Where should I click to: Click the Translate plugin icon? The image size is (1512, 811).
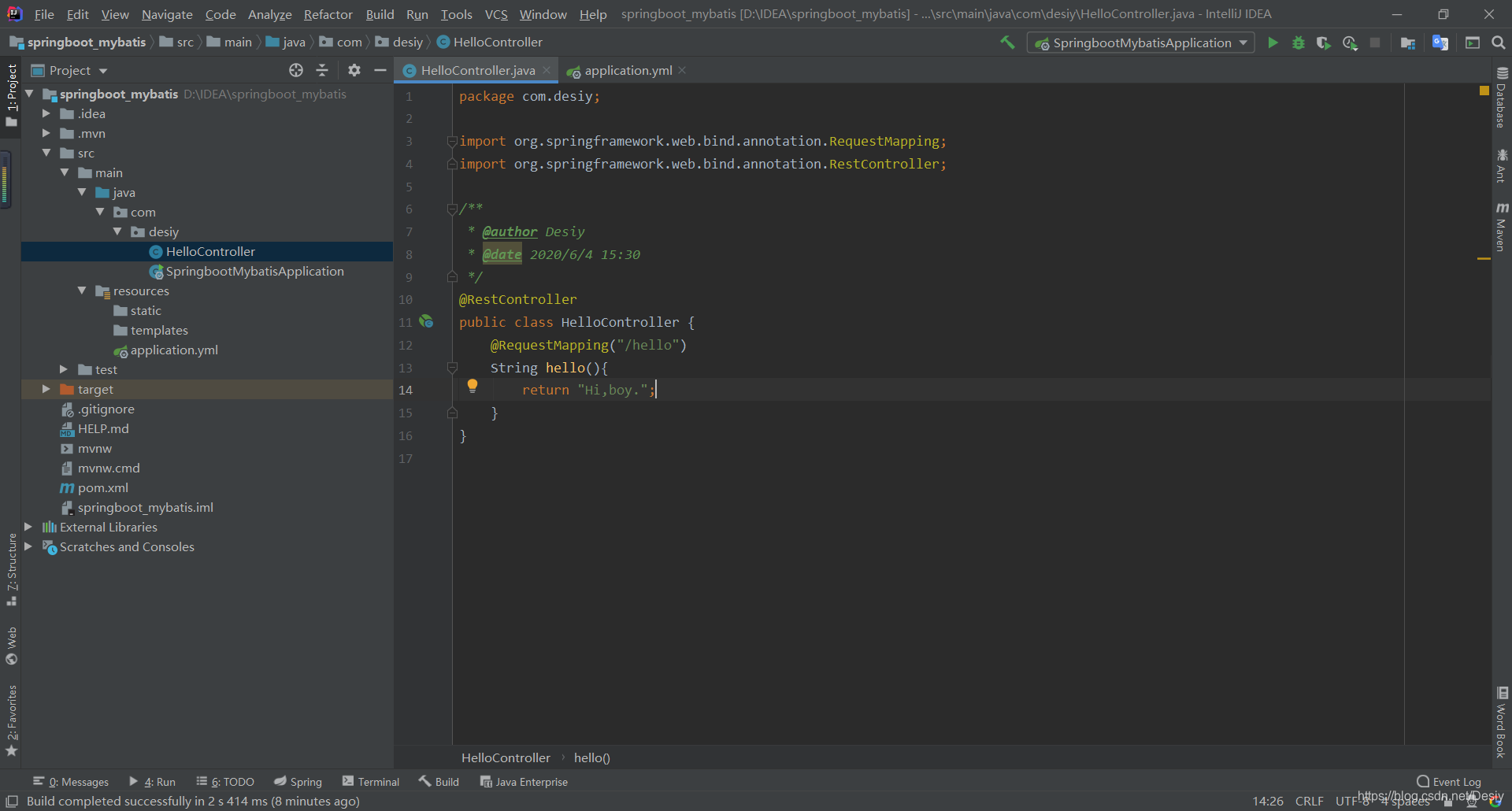(1440, 43)
